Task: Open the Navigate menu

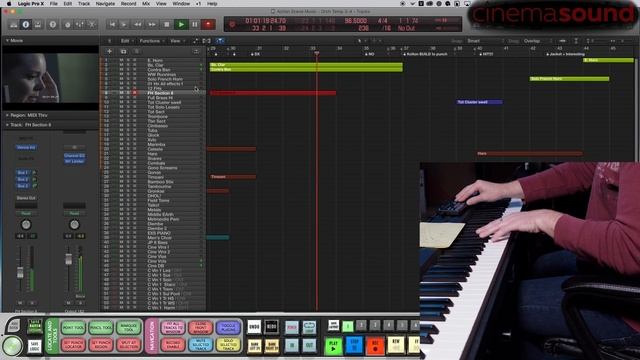Action: click(x=105, y=4)
